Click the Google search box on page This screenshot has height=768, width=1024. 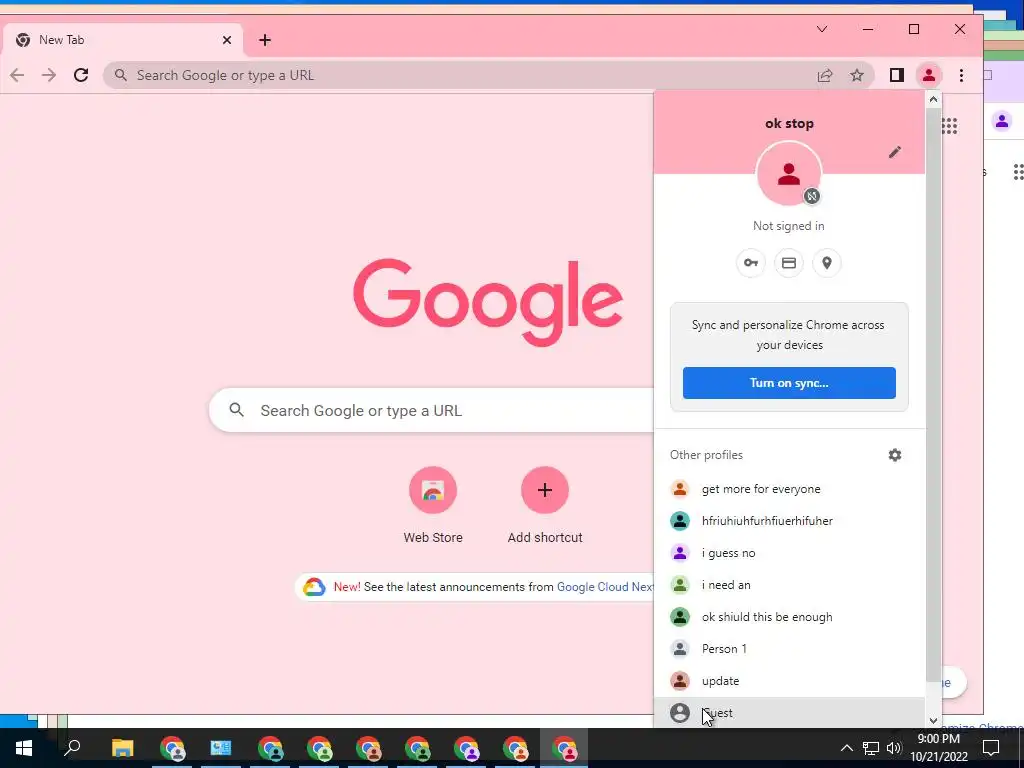click(x=431, y=411)
